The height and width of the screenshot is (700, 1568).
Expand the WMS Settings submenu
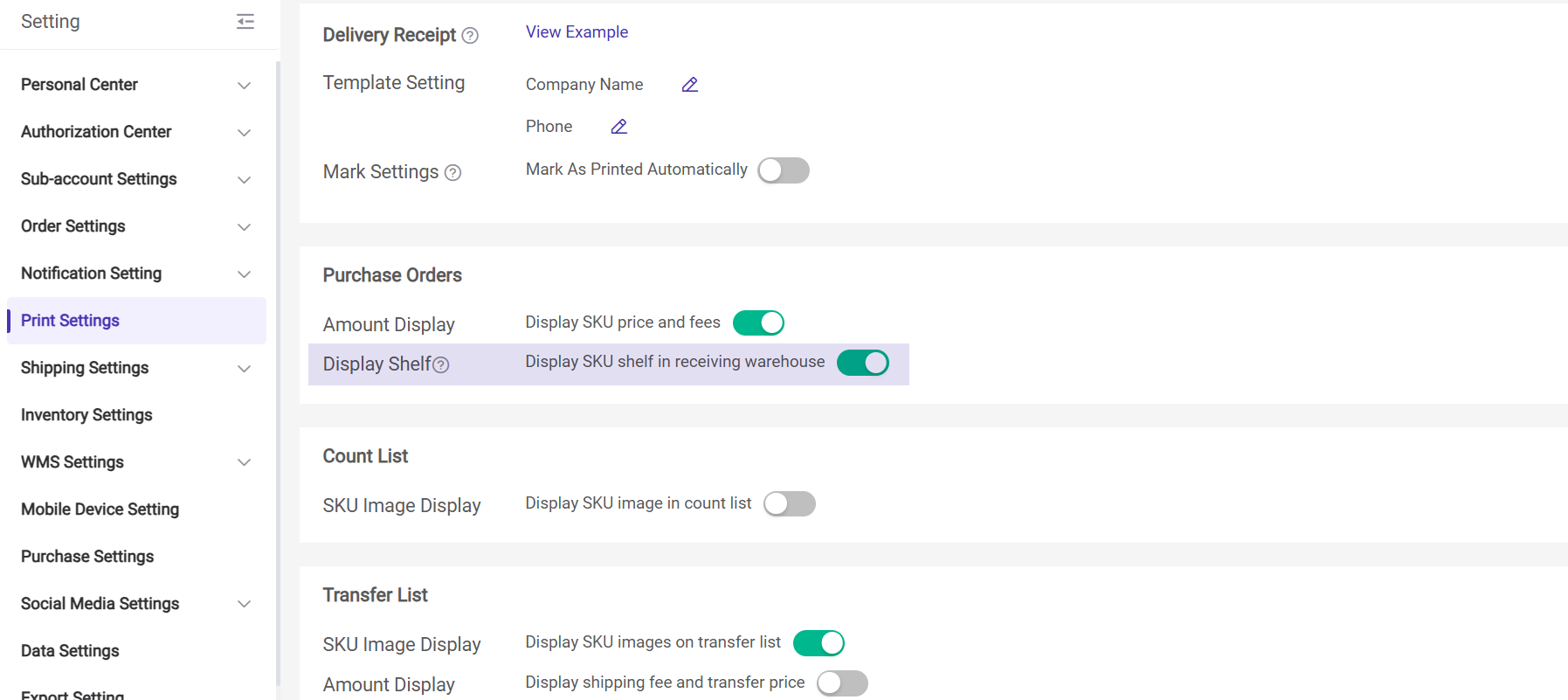[245, 462]
